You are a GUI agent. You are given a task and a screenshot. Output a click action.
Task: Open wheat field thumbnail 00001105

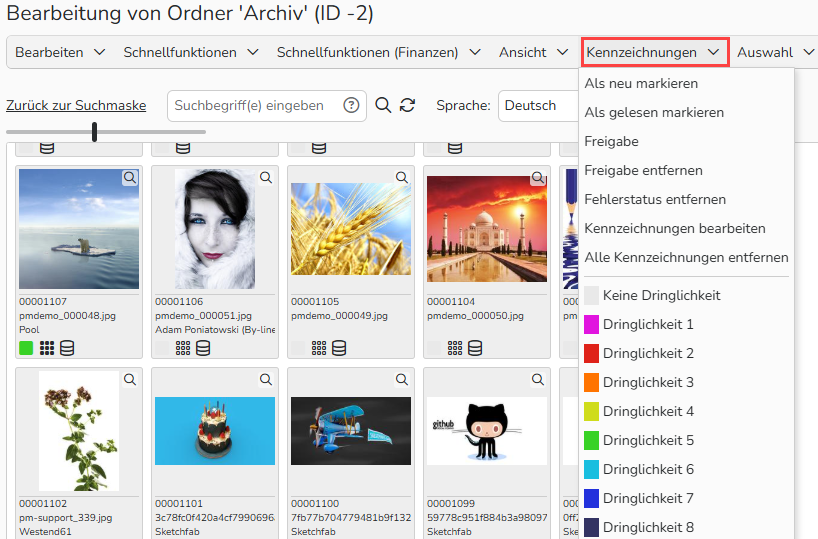[x=351, y=229]
